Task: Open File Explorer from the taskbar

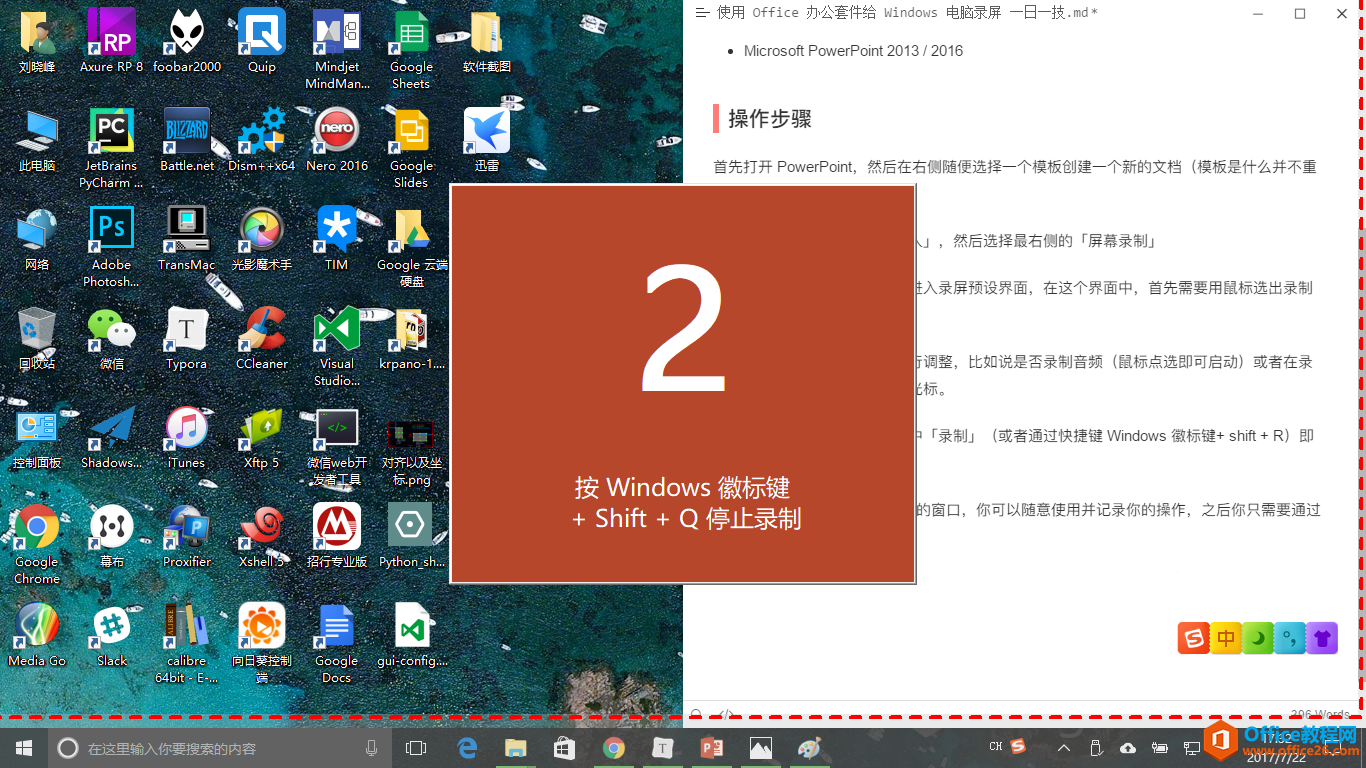Action: pos(516,747)
